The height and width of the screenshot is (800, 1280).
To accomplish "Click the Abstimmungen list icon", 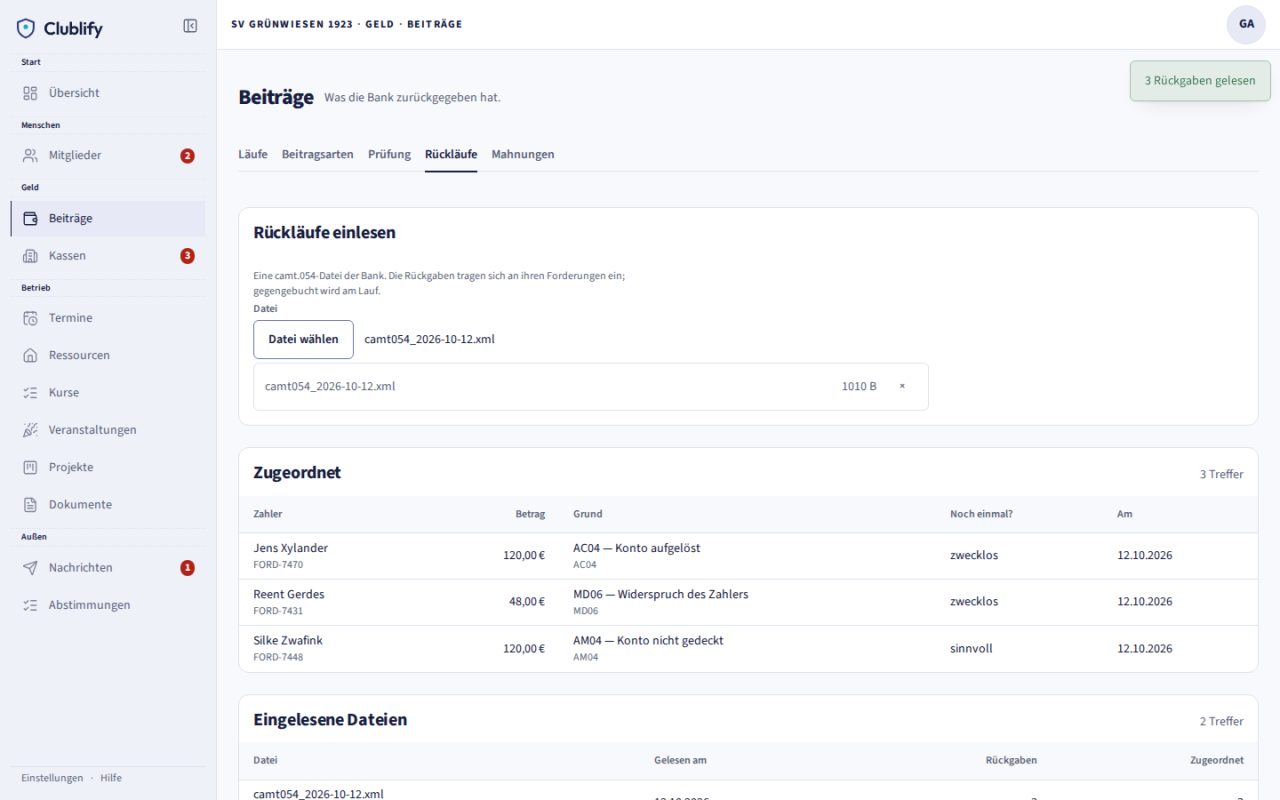I will (x=30, y=605).
